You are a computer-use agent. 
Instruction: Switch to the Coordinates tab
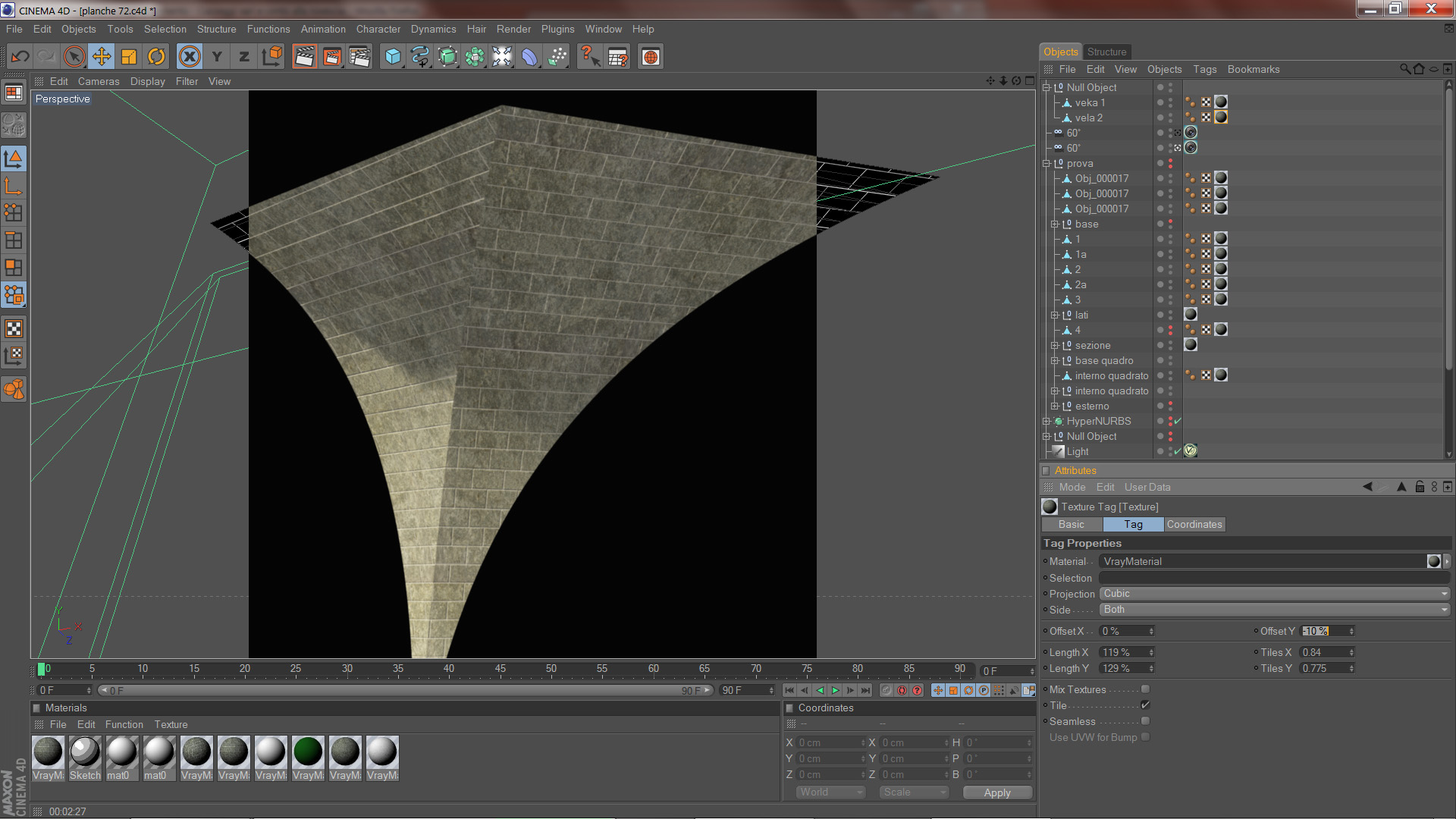[x=1194, y=525]
